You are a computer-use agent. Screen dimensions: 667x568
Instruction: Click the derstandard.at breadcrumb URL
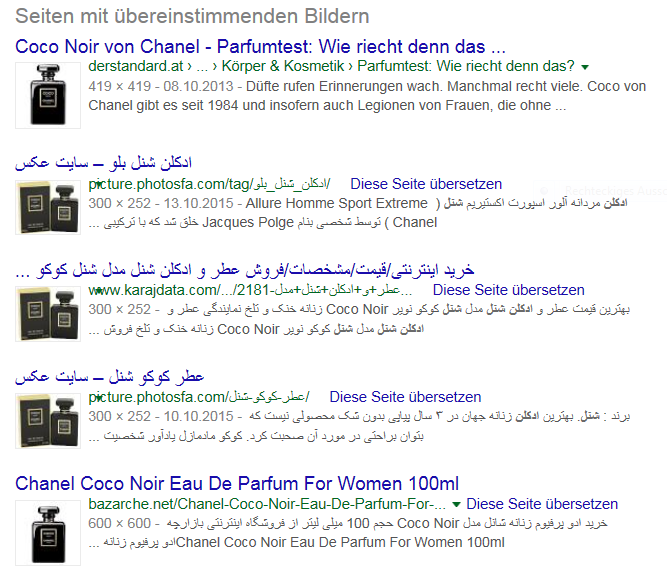pyautogui.click(x=331, y=66)
